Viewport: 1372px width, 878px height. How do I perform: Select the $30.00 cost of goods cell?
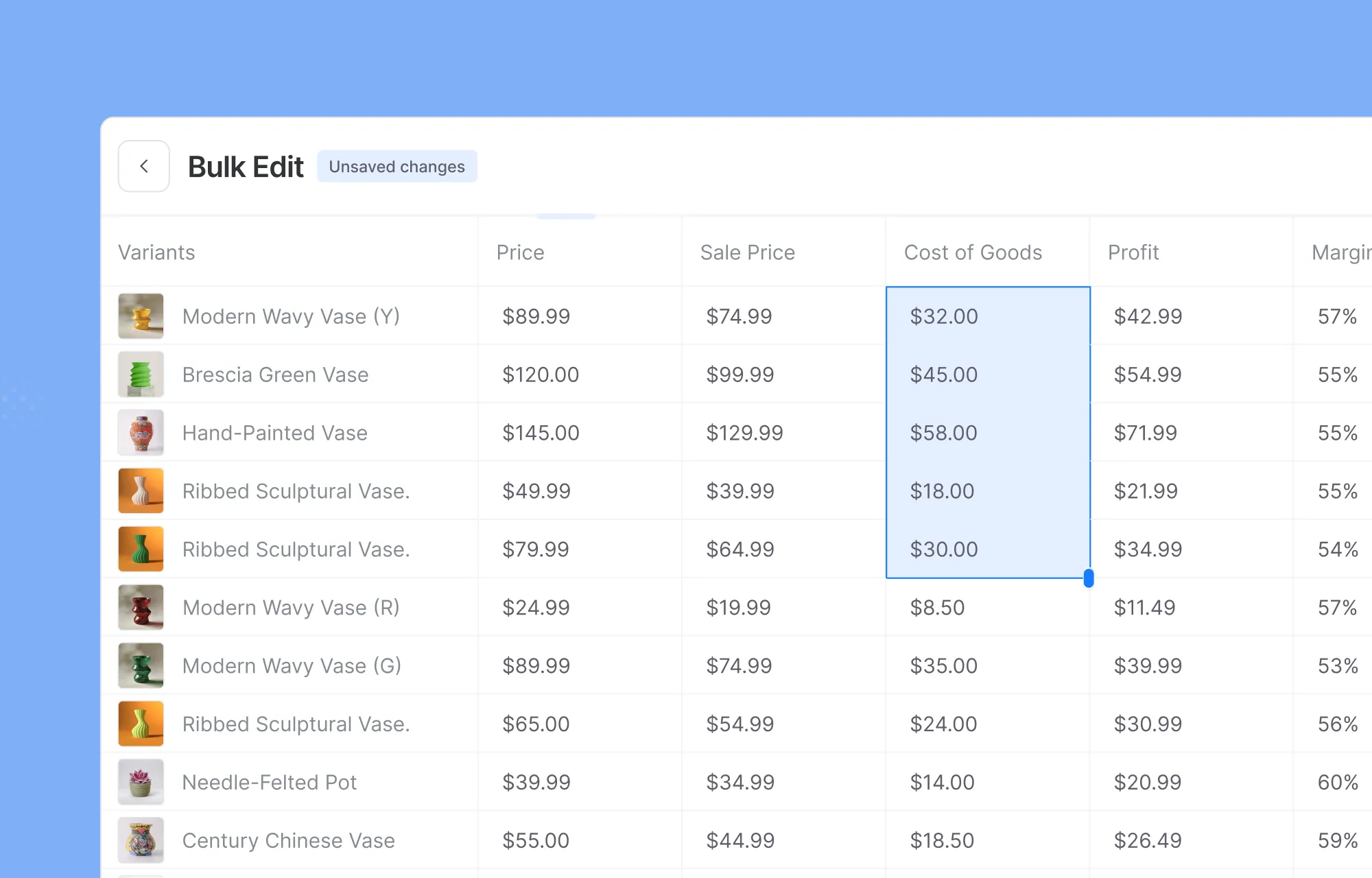coord(988,549)
